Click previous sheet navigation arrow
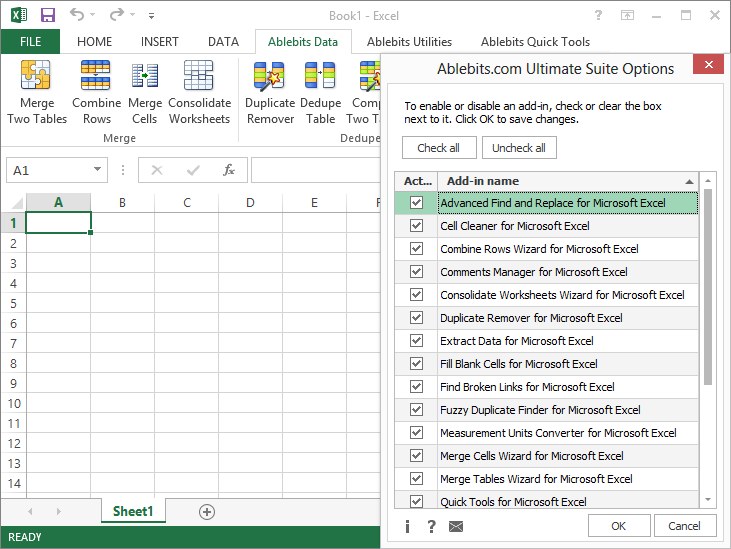This screenshot has width=731, height=549. 30,512
